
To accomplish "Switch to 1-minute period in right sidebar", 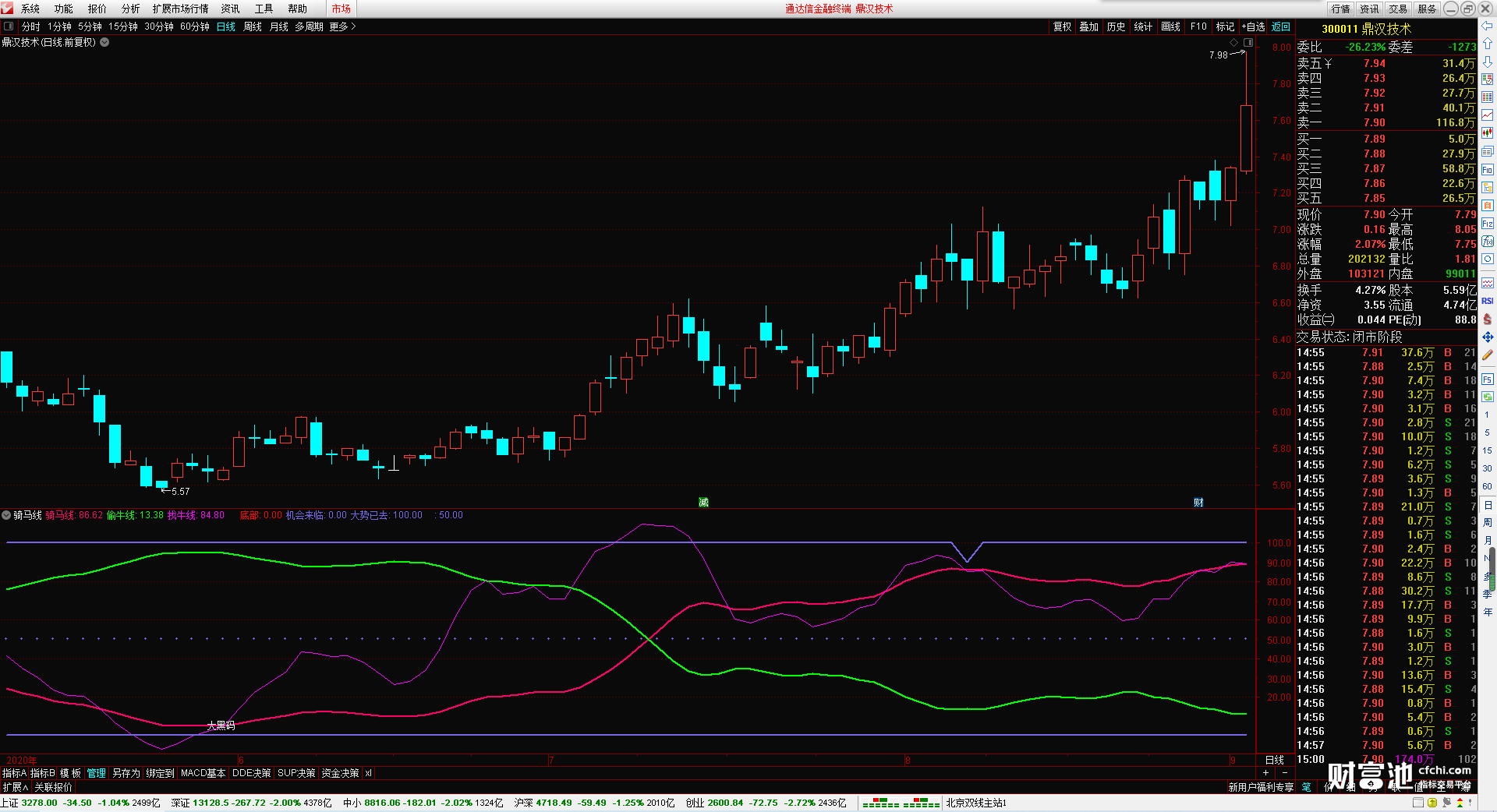I will [1487, 415].
